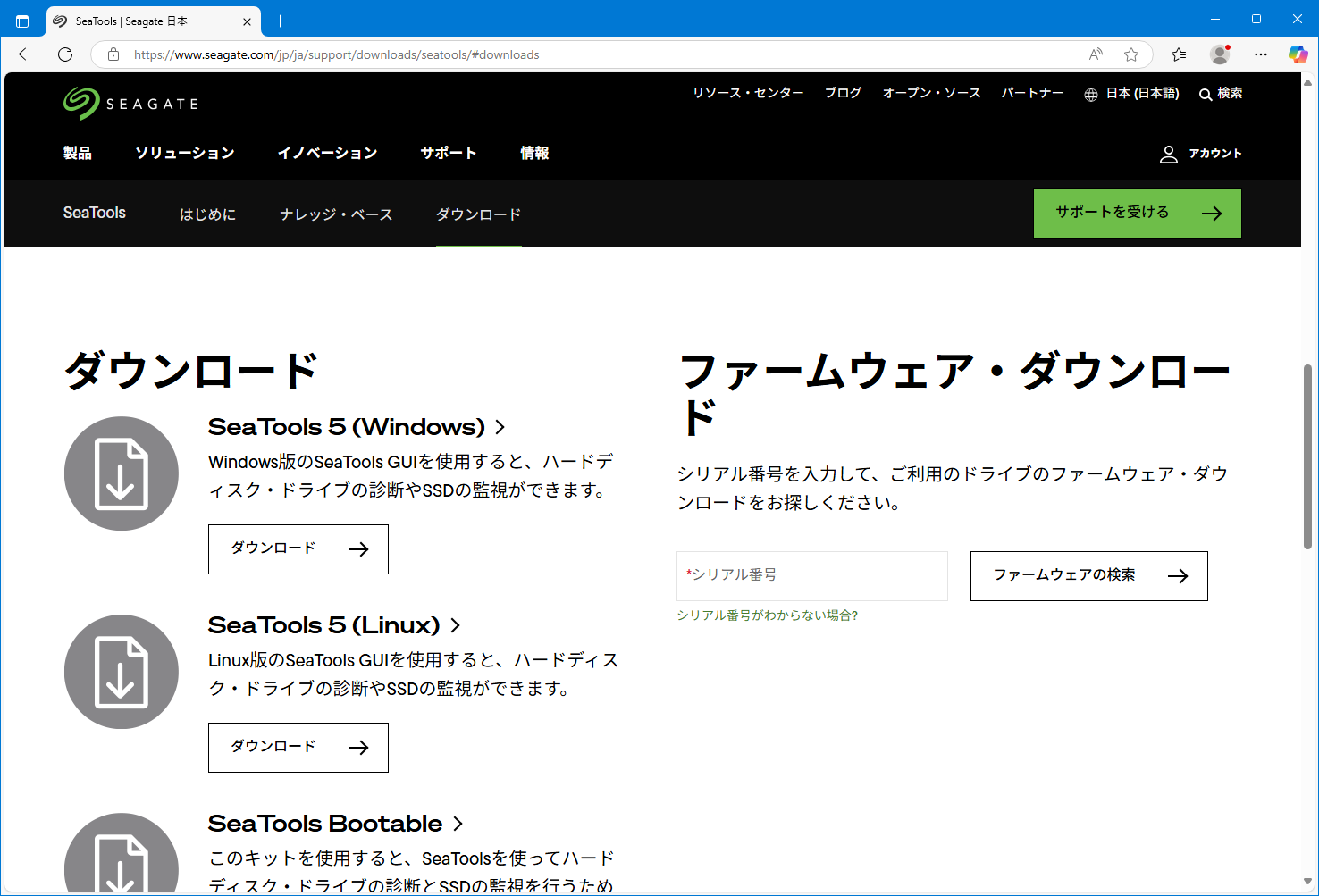Open the 日本 (日本語) language selector
Screen dimensions: 1319x896
tap(1131, 94)
